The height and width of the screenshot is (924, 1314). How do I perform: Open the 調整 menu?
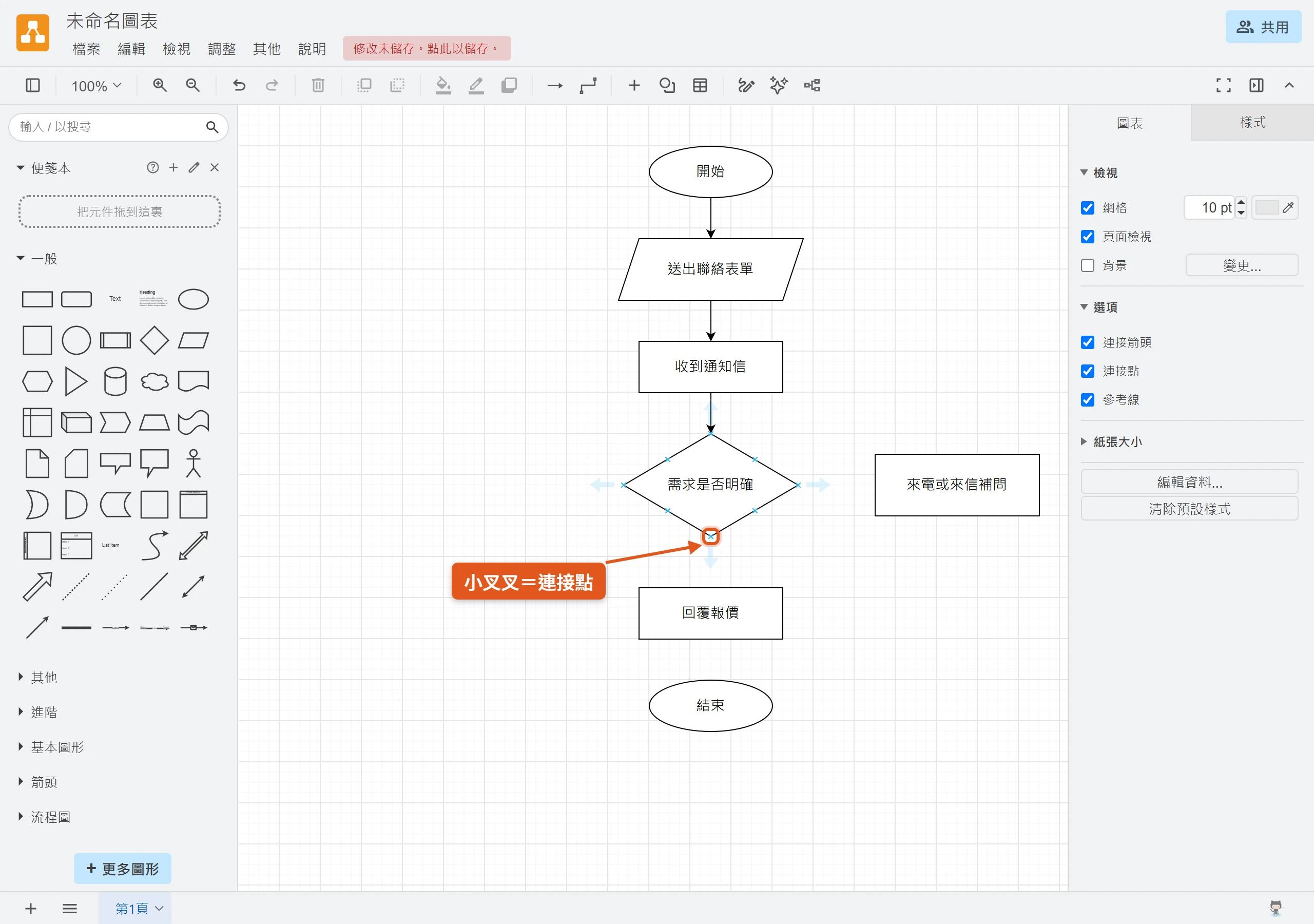[221, 49]
